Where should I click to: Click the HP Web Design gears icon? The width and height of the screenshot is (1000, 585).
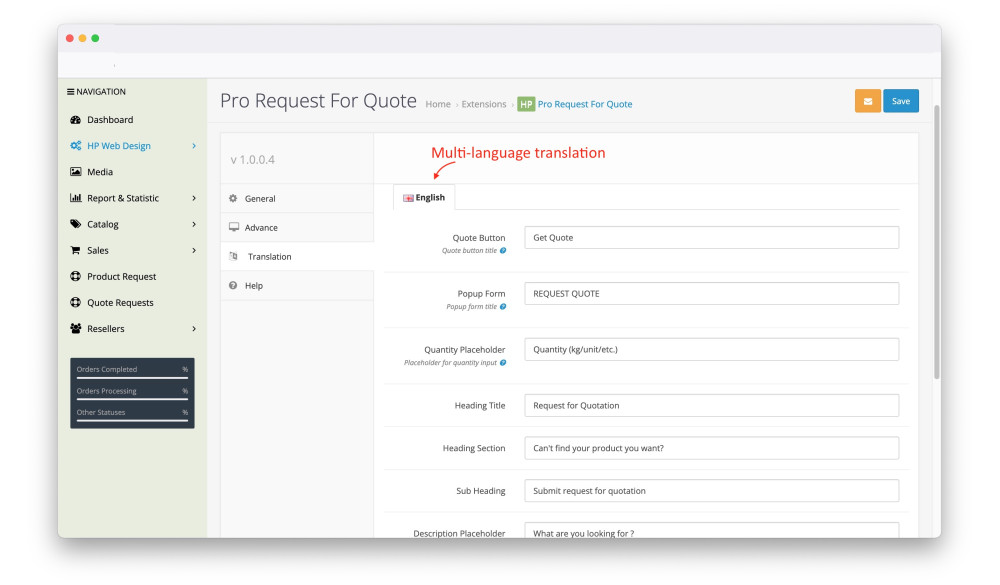(76, 146)
